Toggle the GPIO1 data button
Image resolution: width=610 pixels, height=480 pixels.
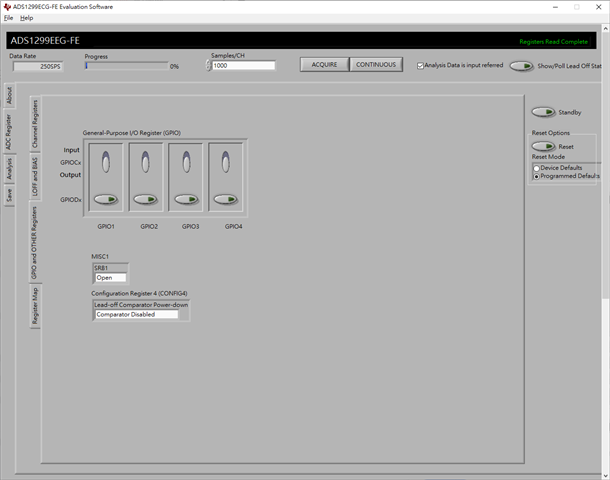[106, 200]
